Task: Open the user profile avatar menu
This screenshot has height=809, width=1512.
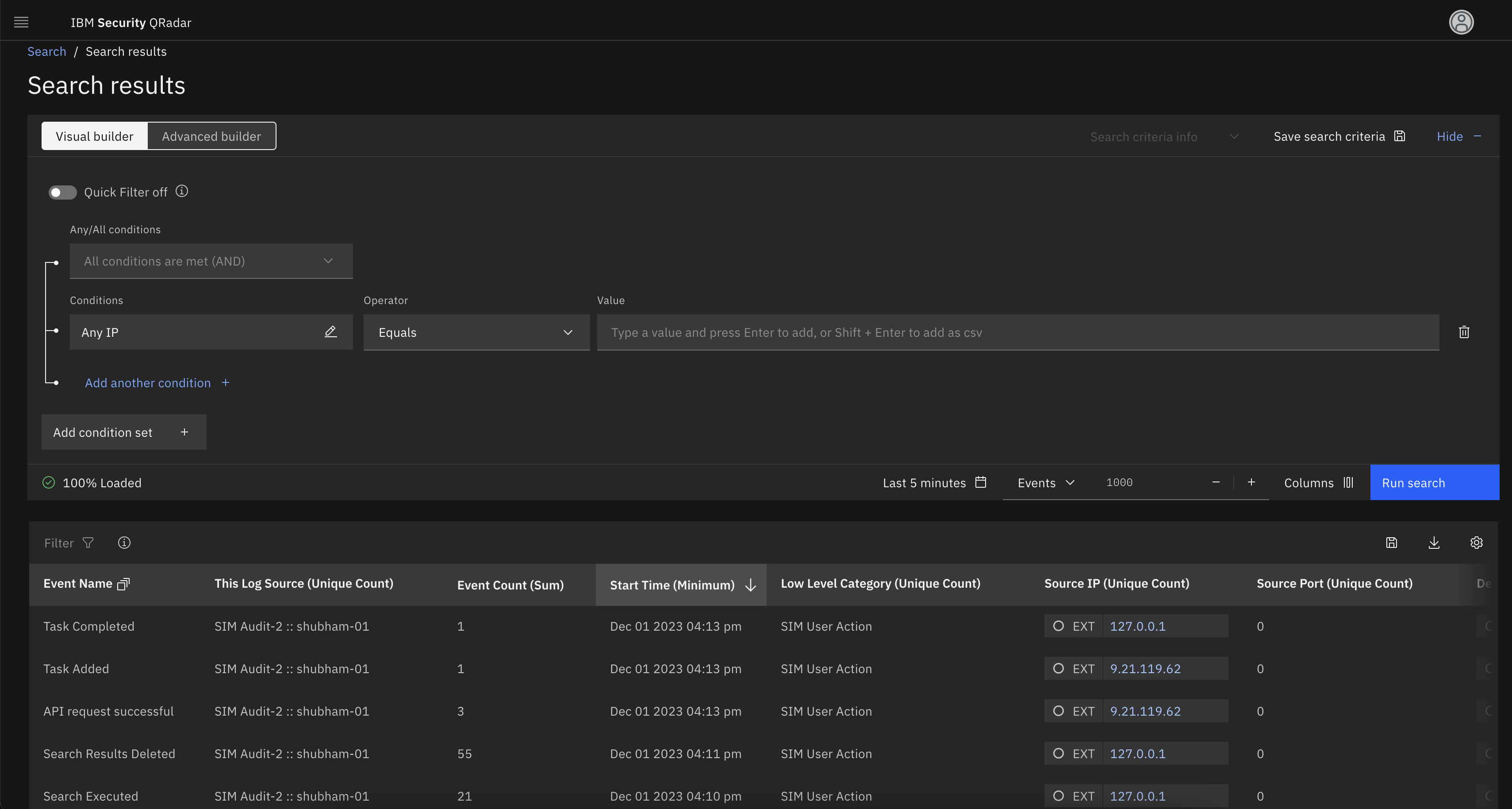Action: [1461, 22]
